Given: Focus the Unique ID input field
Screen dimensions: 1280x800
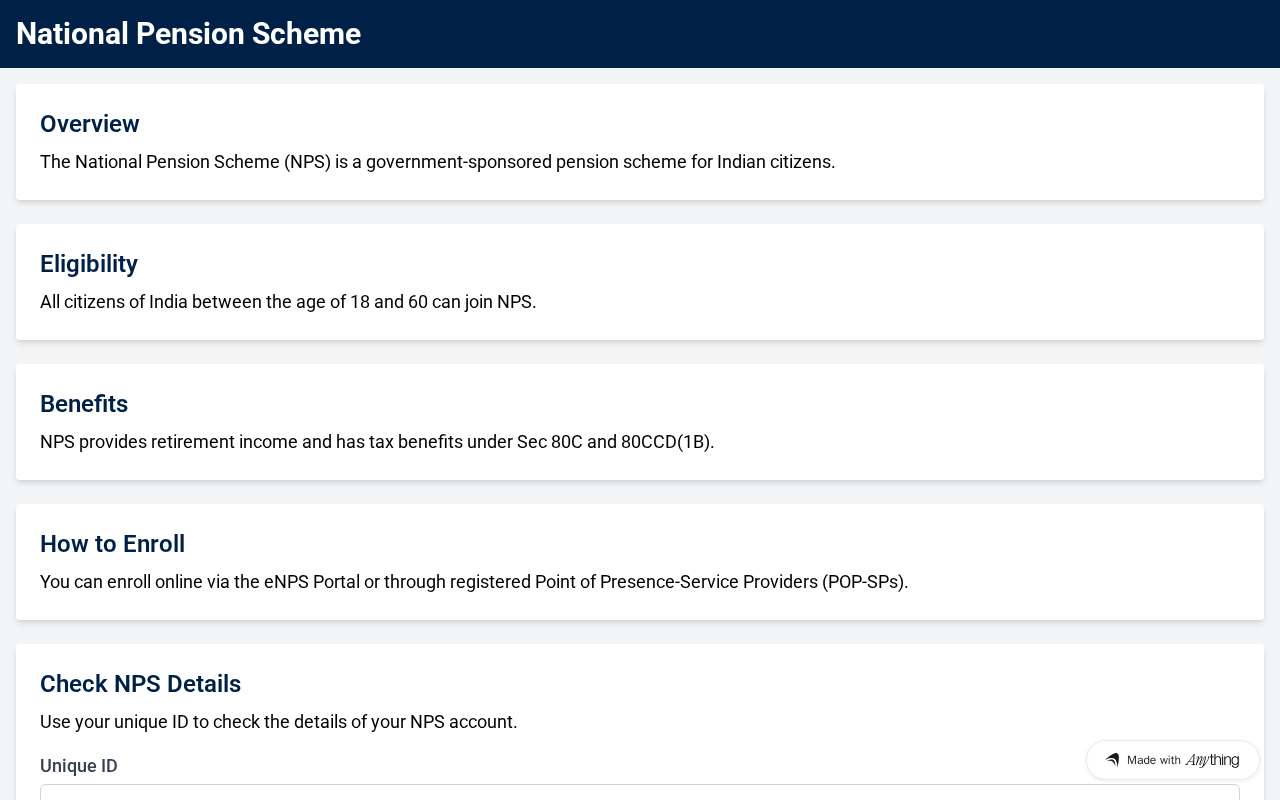Looking at the screenshot, I should point(640,792).
